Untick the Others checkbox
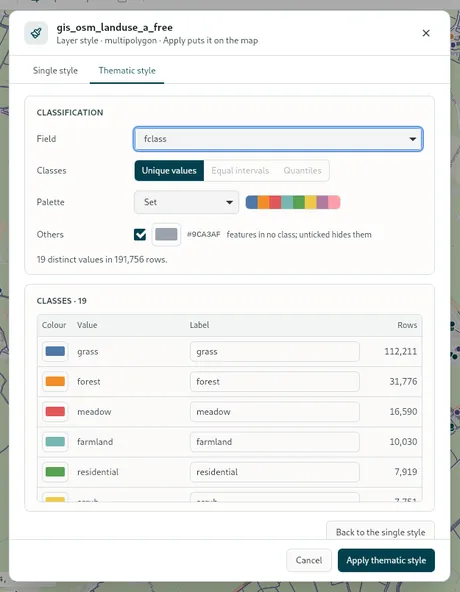The height and width of the screenshot is (592, 460). 140,234
